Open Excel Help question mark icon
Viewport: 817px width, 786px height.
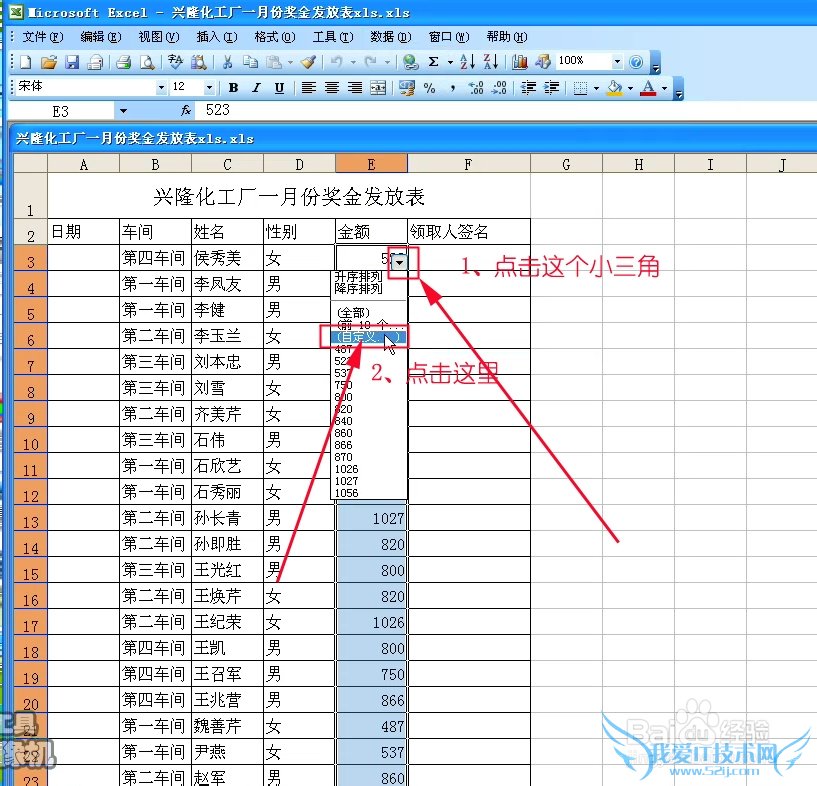[636, 63]
